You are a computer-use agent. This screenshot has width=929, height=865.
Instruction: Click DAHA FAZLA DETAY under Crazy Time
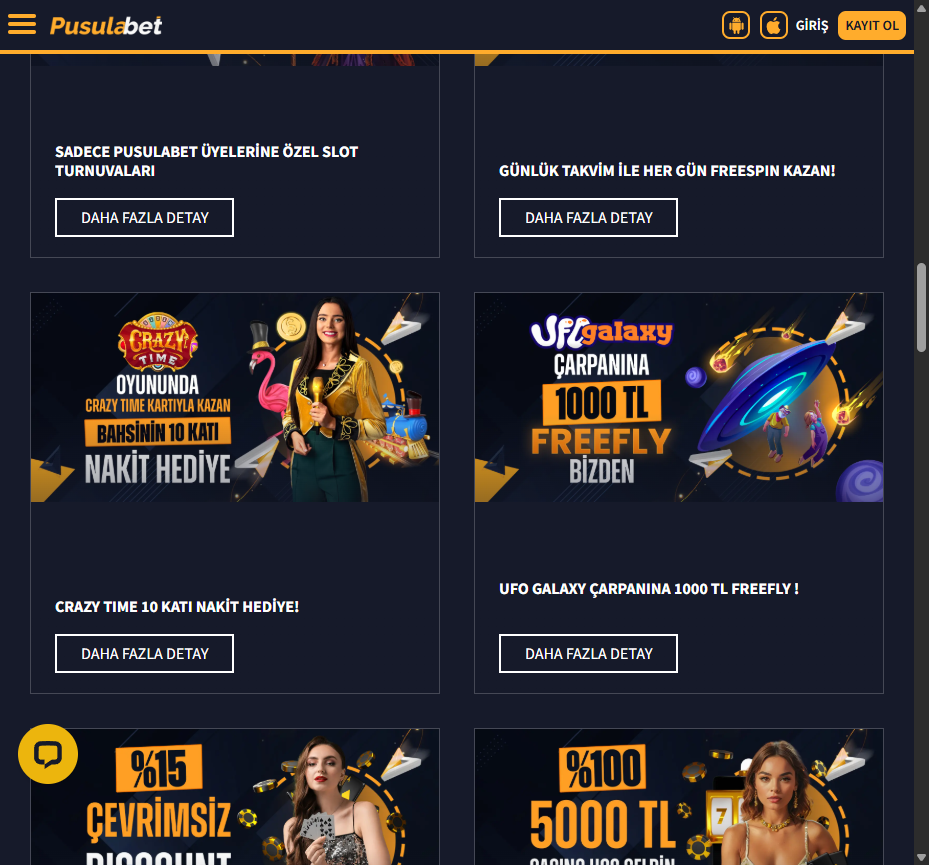pos(145,653)
